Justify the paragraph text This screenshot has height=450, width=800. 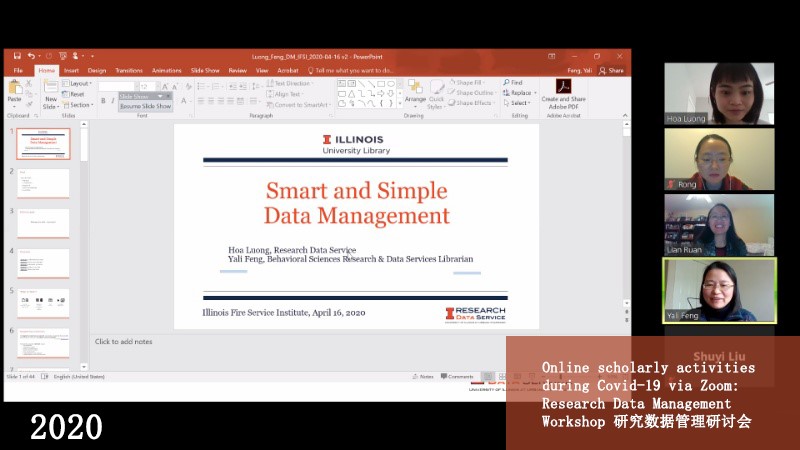coord(230,101)
